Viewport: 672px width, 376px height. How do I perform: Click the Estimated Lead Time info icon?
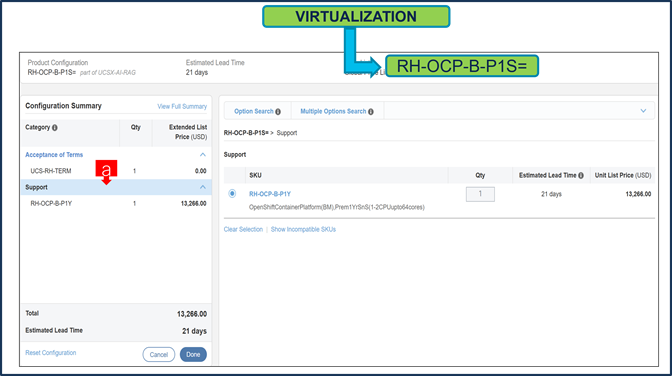(581, 175)
